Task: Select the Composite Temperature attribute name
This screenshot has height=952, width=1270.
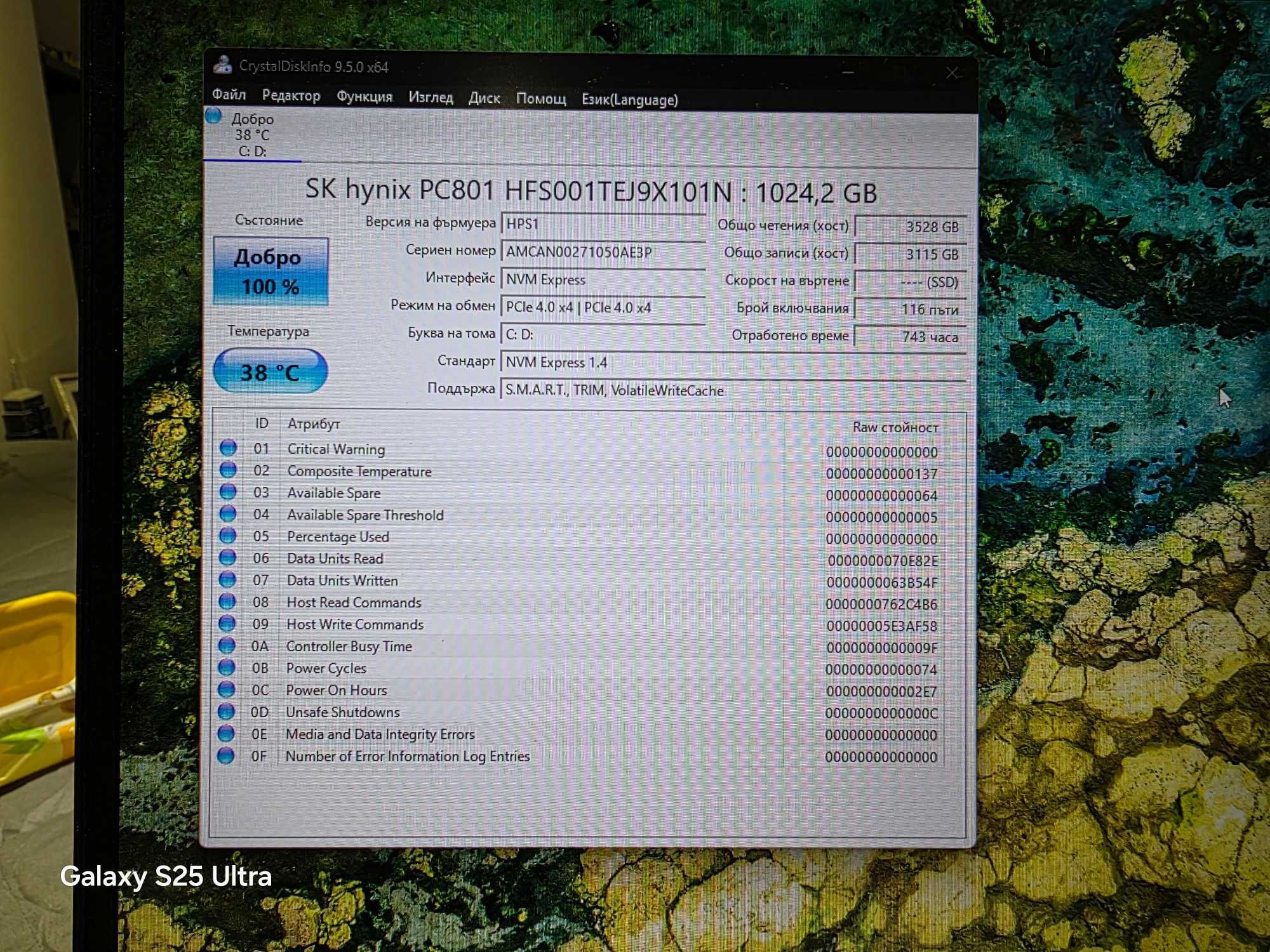Action: click(359, 471)
